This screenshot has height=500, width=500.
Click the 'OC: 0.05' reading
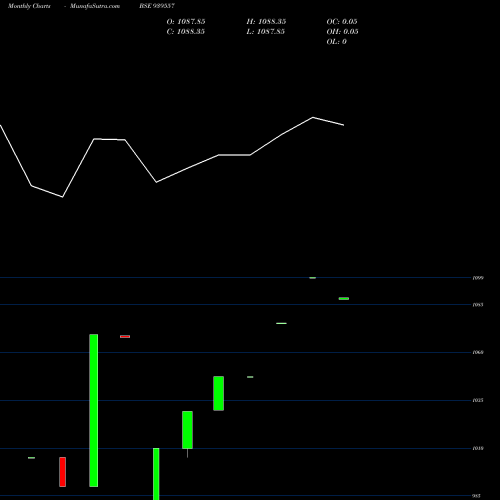point(342,22)
